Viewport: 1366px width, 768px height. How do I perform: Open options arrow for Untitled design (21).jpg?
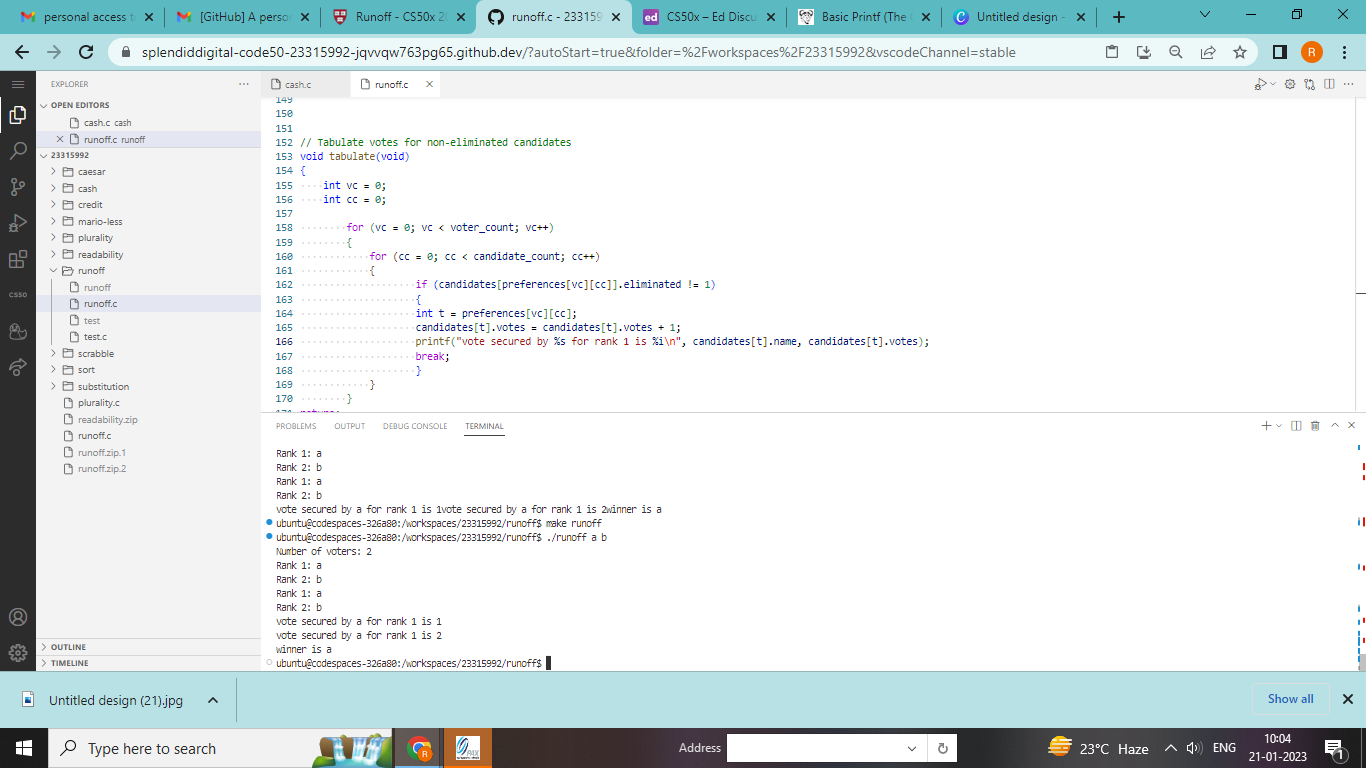(213, 701)
